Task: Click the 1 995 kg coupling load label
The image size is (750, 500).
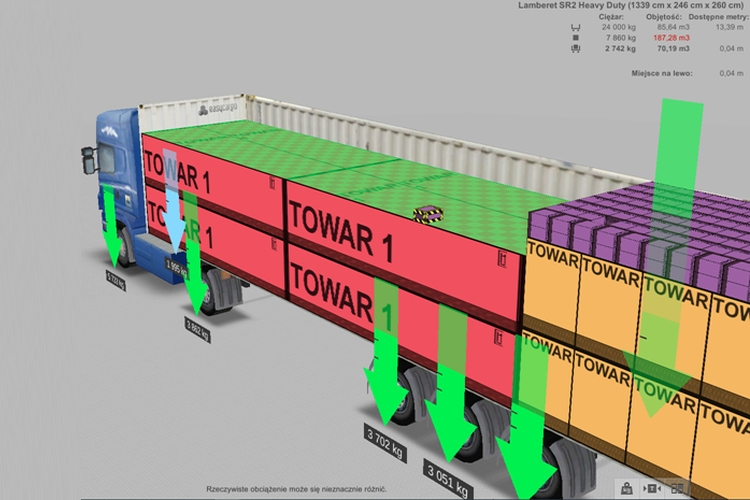Action: (176, 269)
